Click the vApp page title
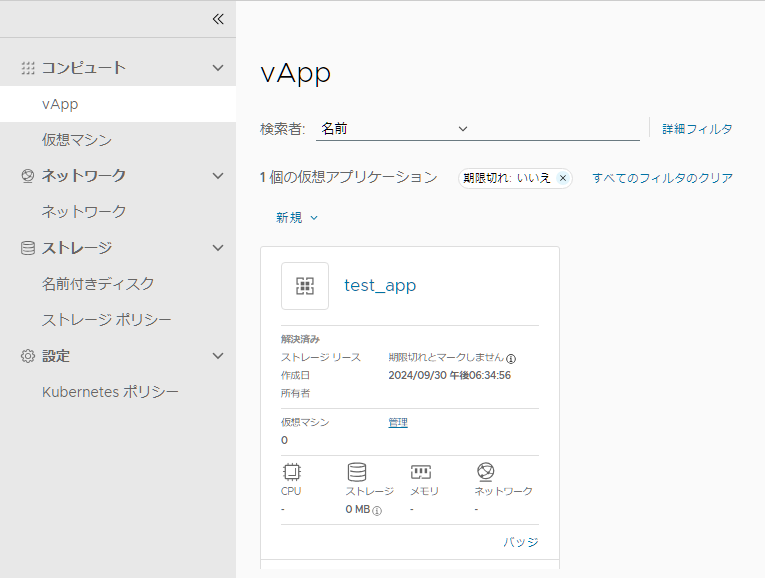The image size is (765, 578). [x=296, y=73]
